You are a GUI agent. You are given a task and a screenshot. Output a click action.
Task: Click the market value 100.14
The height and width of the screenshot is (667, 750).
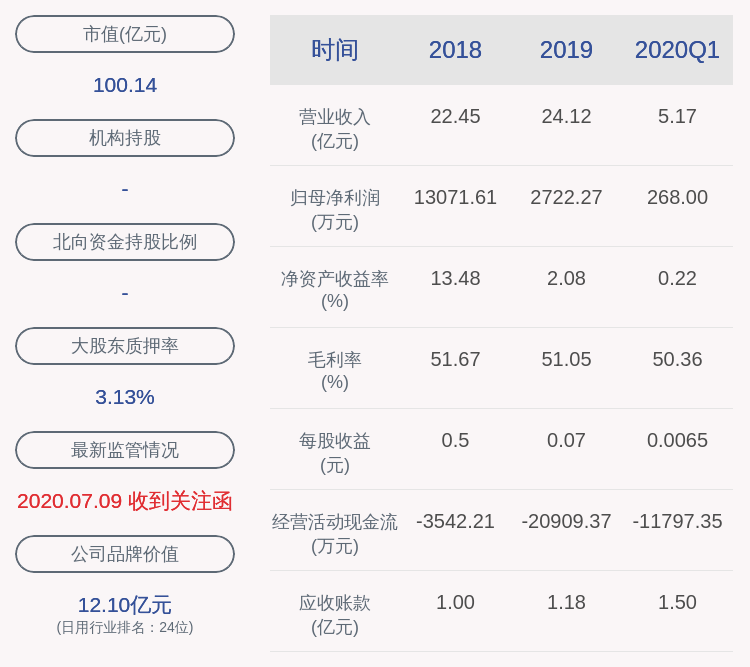point(125,86)
